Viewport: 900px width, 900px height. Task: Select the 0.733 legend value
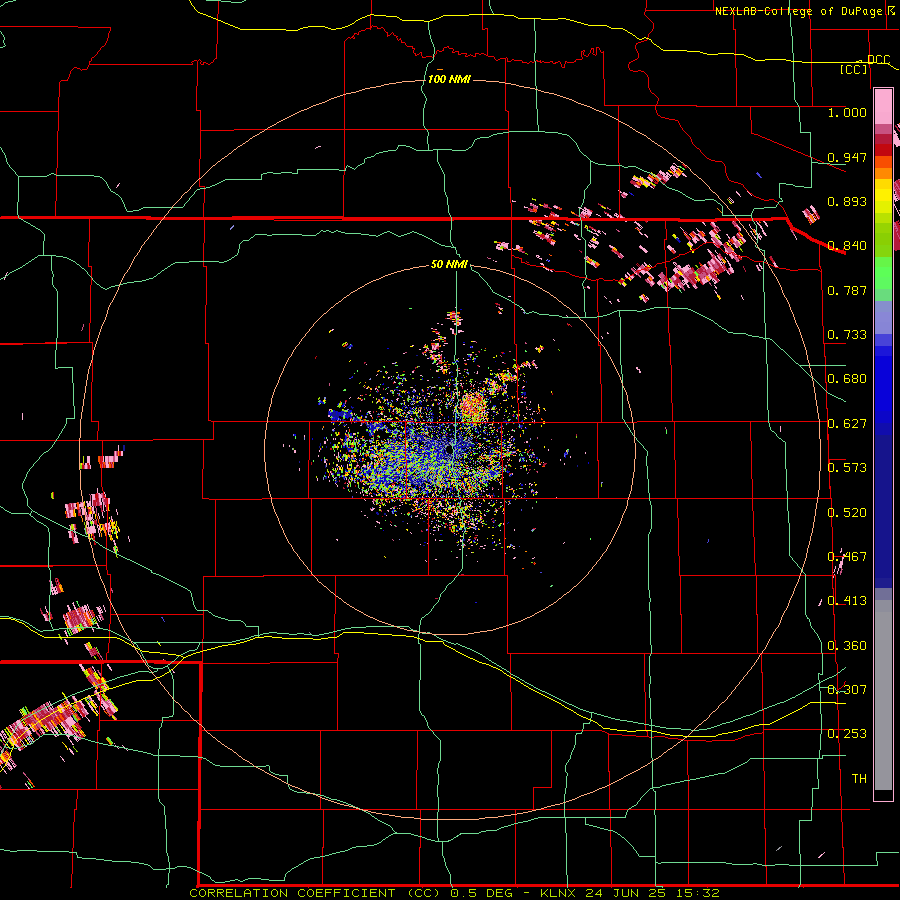847,335
